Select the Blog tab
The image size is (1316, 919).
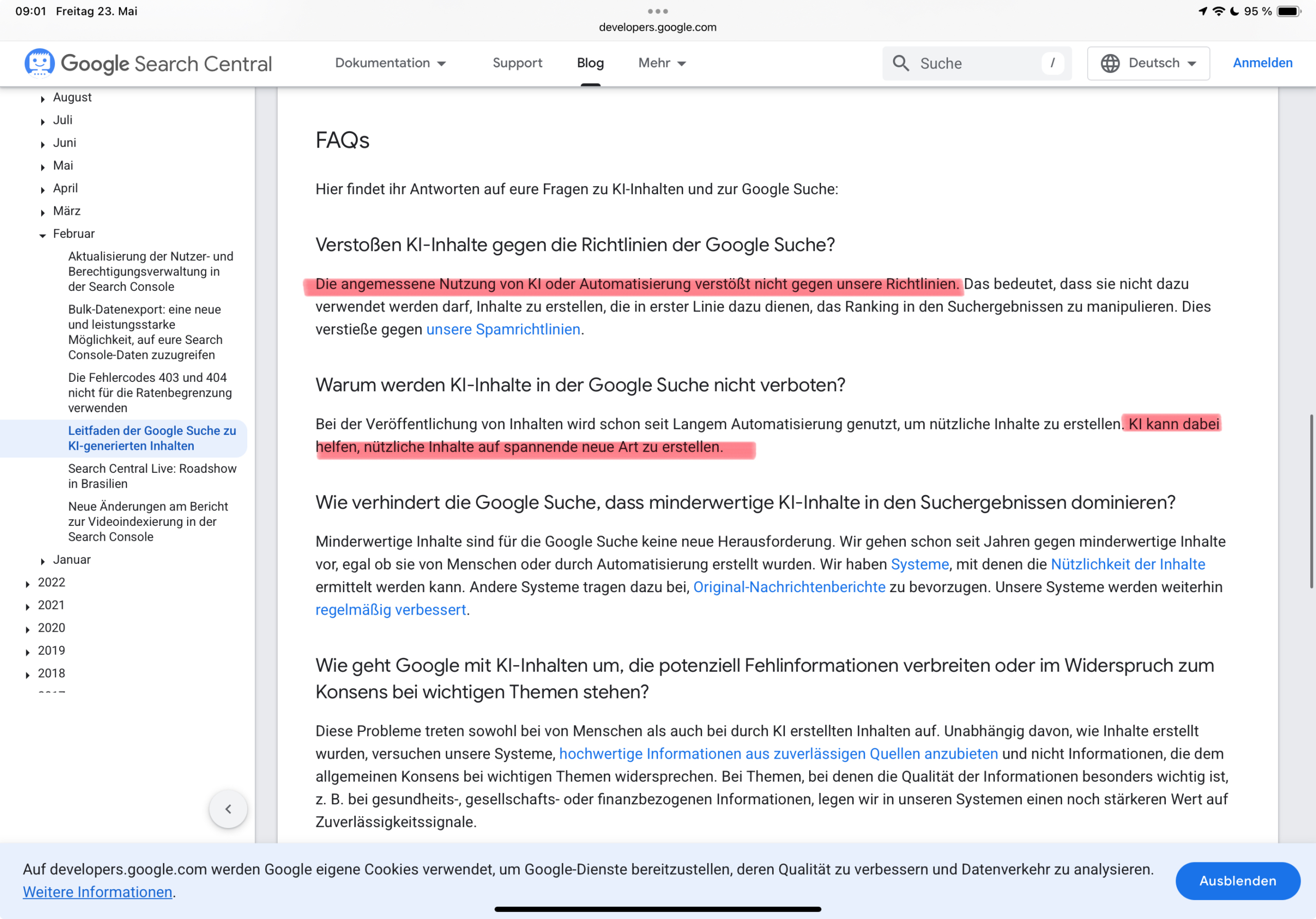click(590, 63)
